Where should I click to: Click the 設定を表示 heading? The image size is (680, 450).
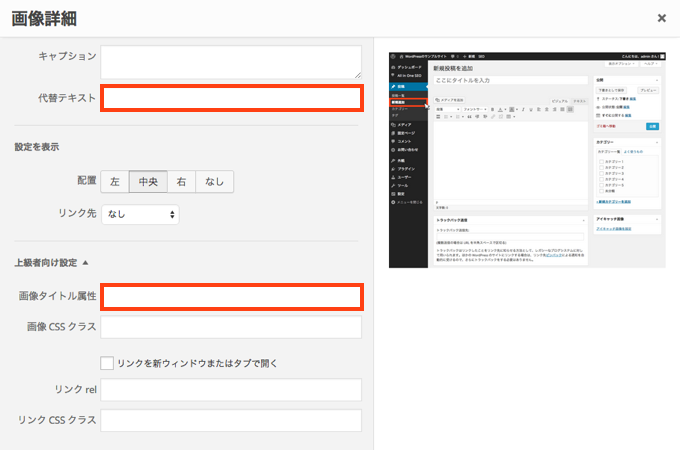point(37,147)
